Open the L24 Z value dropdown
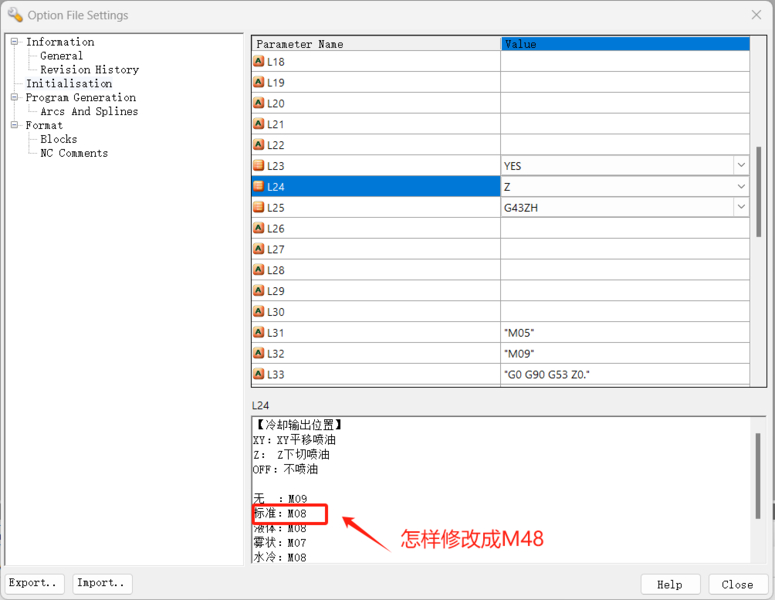Viewport: 775px width, 600px height. [741, 187]
